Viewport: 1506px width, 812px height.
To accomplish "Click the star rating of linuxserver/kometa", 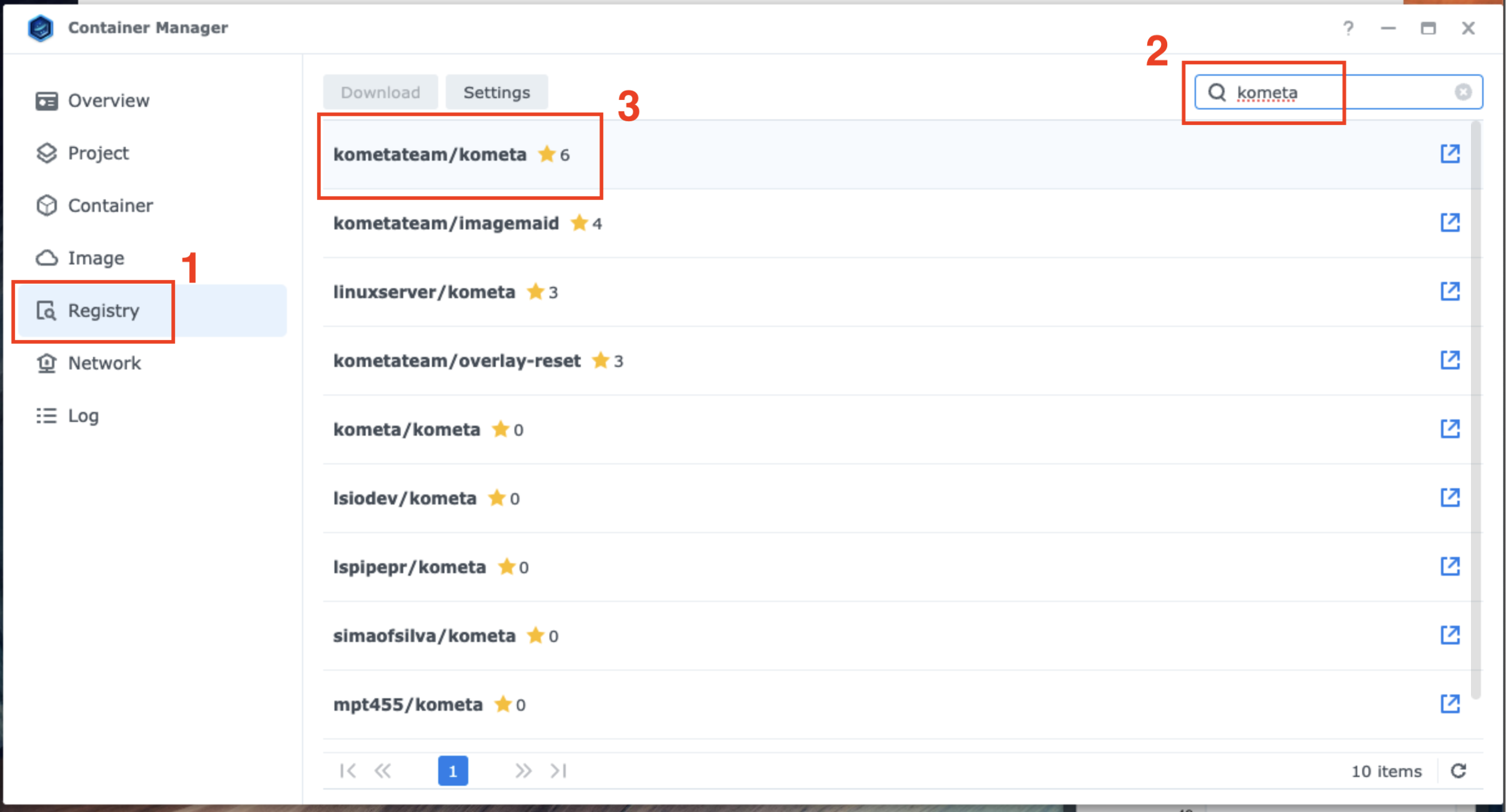I will click(542, 292).
